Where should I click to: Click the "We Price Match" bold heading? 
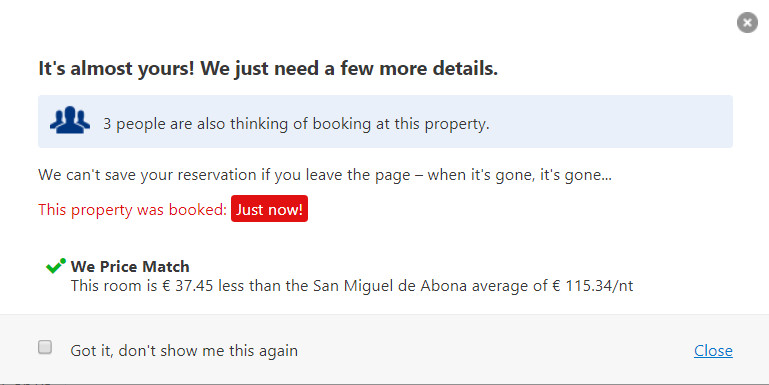point(130,266)
